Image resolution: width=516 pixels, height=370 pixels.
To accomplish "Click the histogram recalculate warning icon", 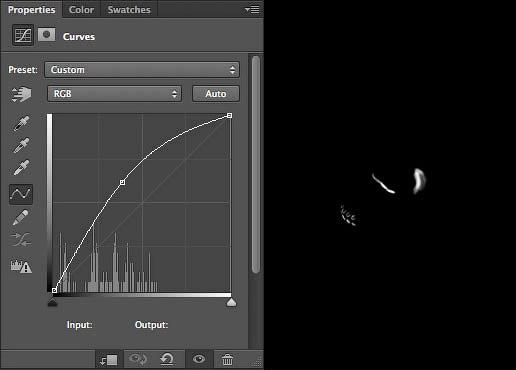I will click(21, 266).
